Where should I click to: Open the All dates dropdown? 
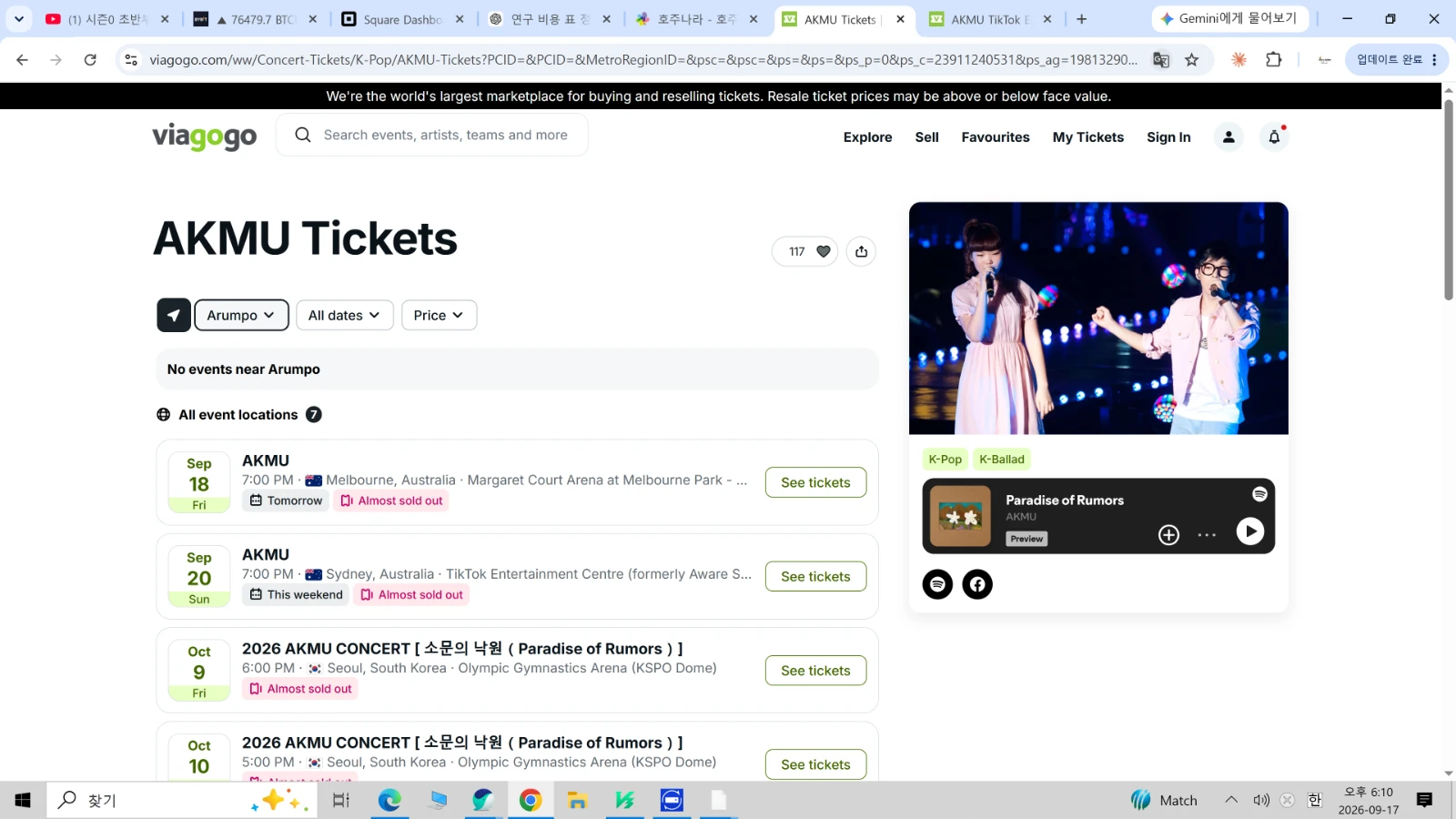click(344, 315)
